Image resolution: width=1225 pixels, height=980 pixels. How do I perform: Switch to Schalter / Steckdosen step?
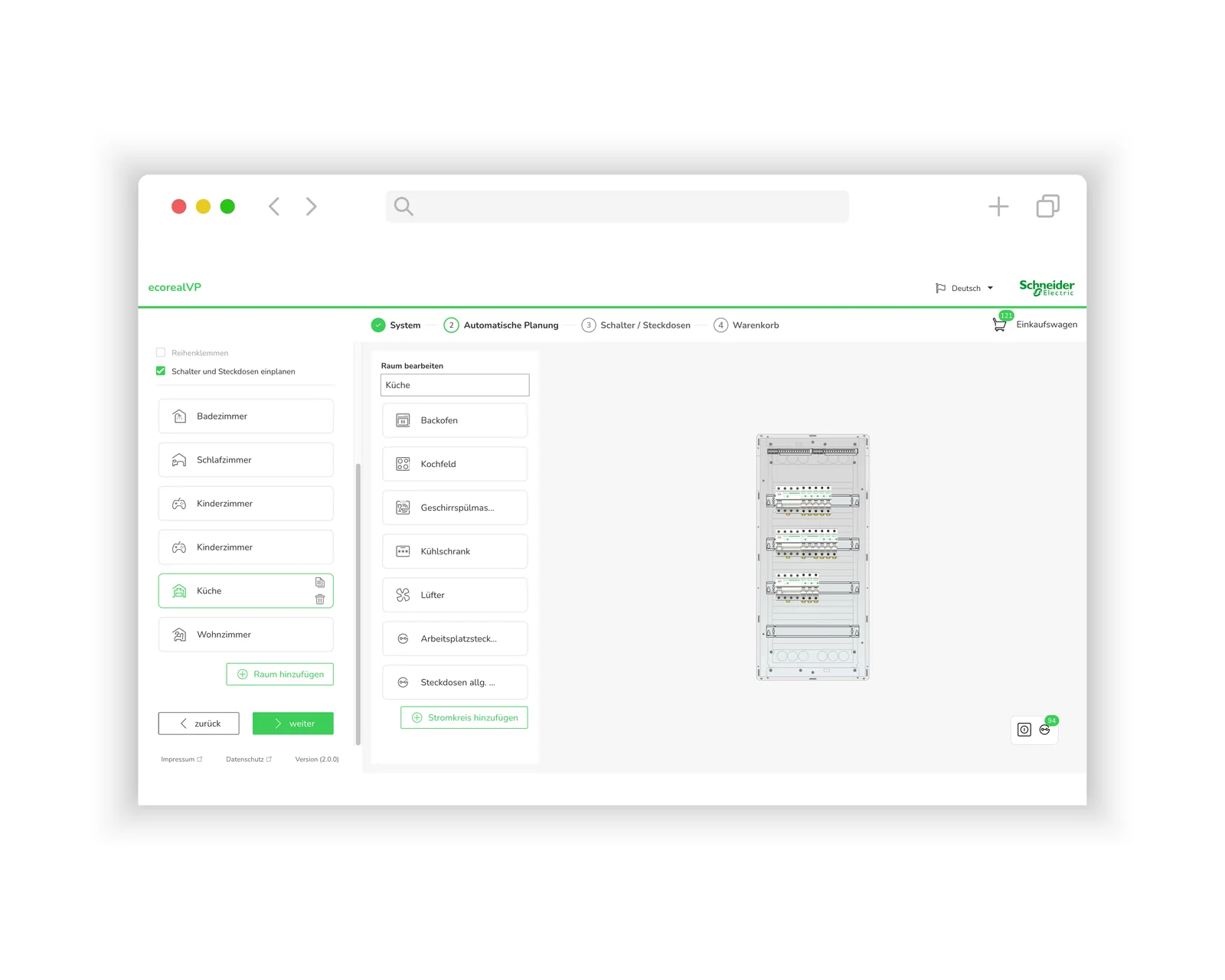pos(636,325)
